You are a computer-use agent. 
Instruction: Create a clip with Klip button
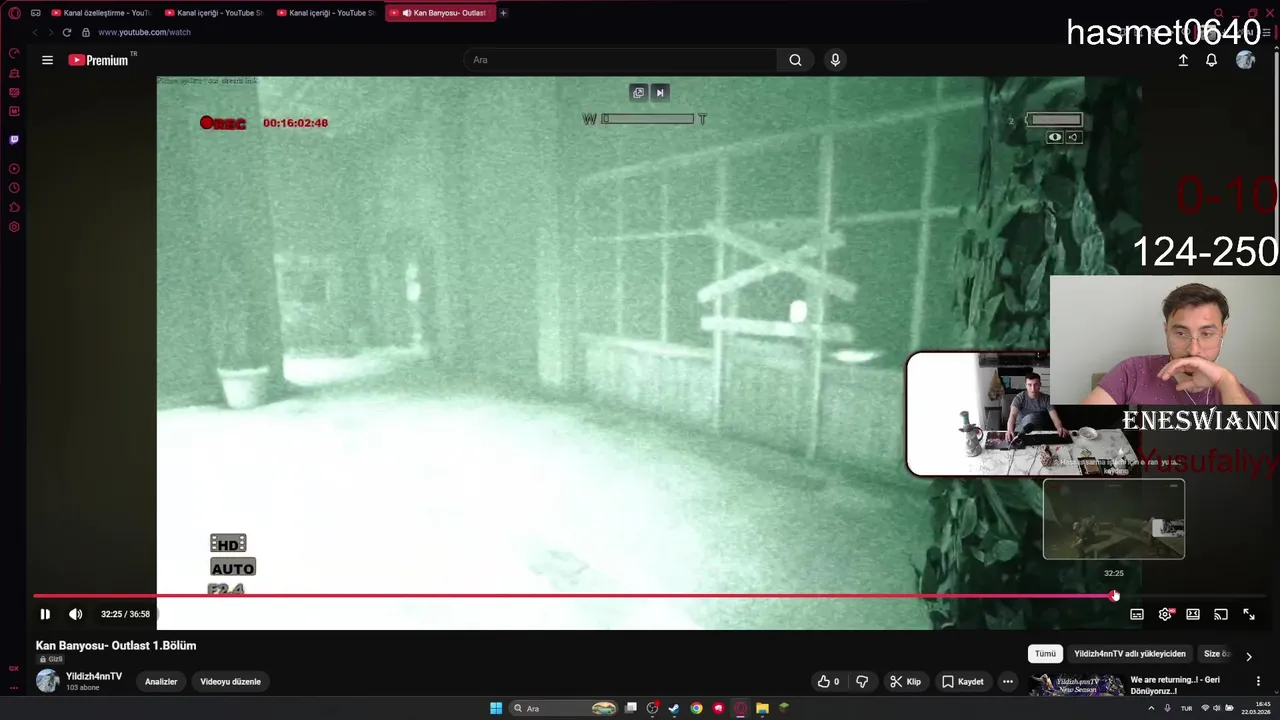coord(905,682)
